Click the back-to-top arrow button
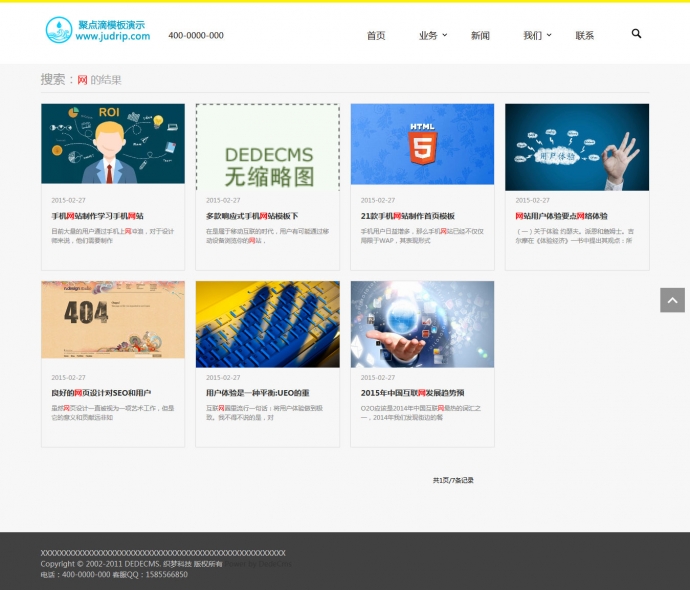Image resolution: width=690 pixels, height=590 pixels. [x=672, y=300]
